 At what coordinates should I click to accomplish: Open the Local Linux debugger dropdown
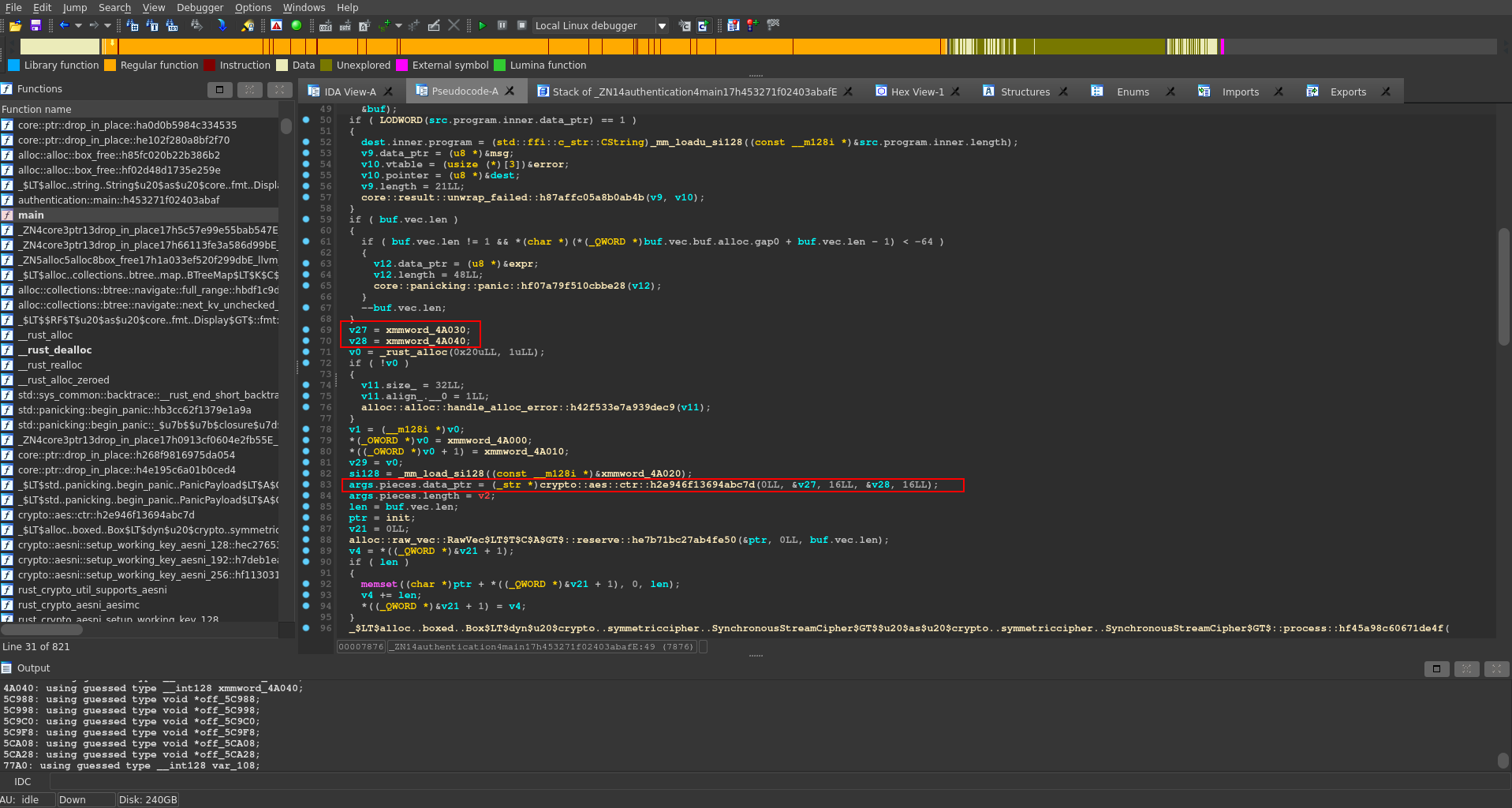click(x=662, y=26)
